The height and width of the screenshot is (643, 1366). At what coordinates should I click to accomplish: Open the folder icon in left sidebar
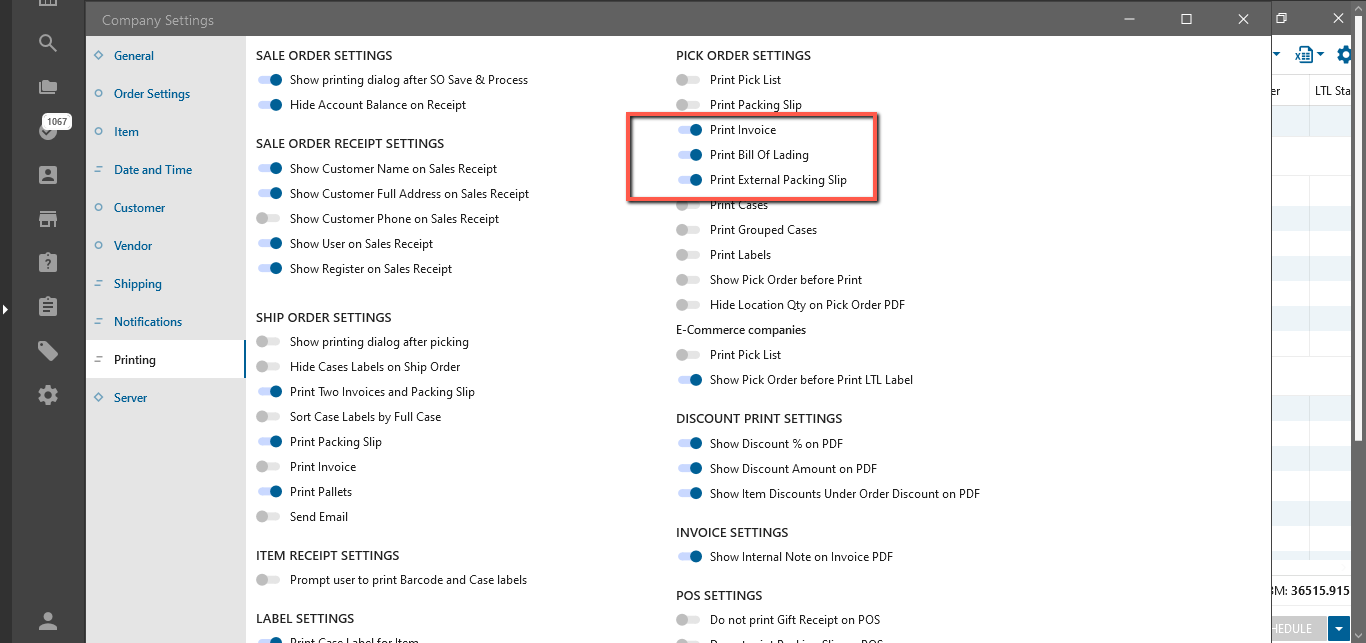pos(48,87)
